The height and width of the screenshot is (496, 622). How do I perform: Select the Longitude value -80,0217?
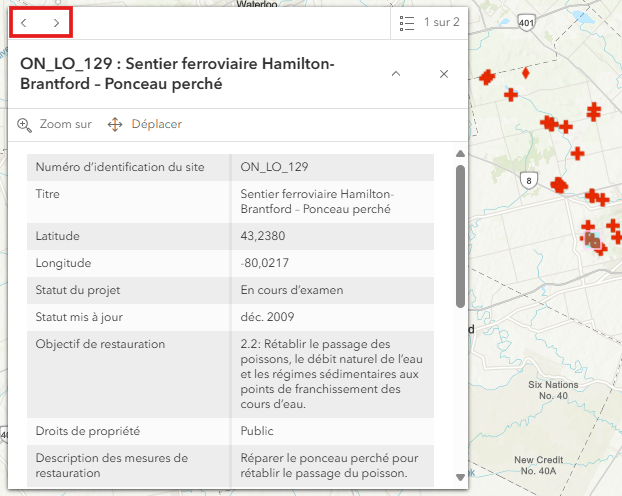(262, 263)
